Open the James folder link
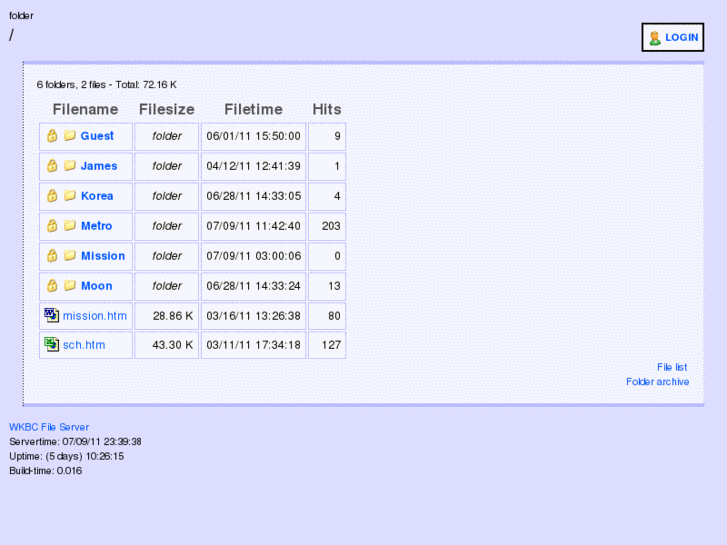 [99, 166]
